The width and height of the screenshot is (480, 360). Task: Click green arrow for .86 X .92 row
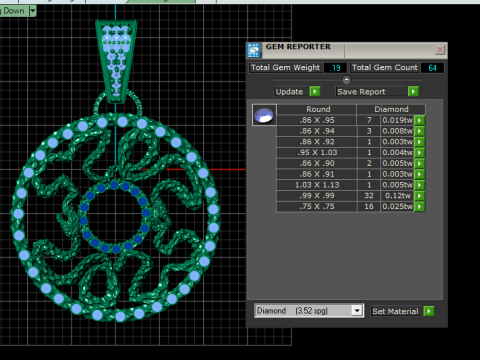420,142
